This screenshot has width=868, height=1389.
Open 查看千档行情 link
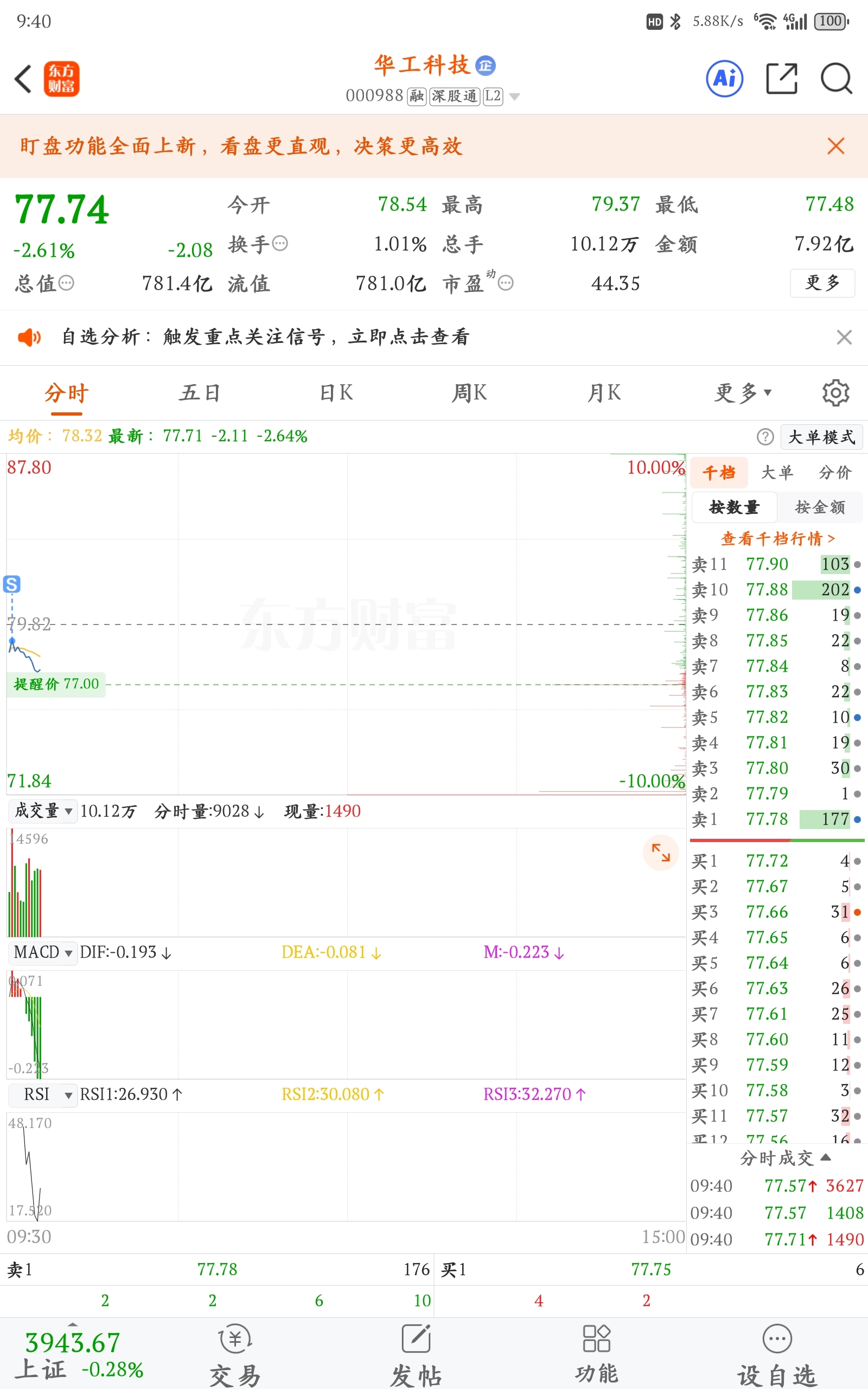pos(777,538)
